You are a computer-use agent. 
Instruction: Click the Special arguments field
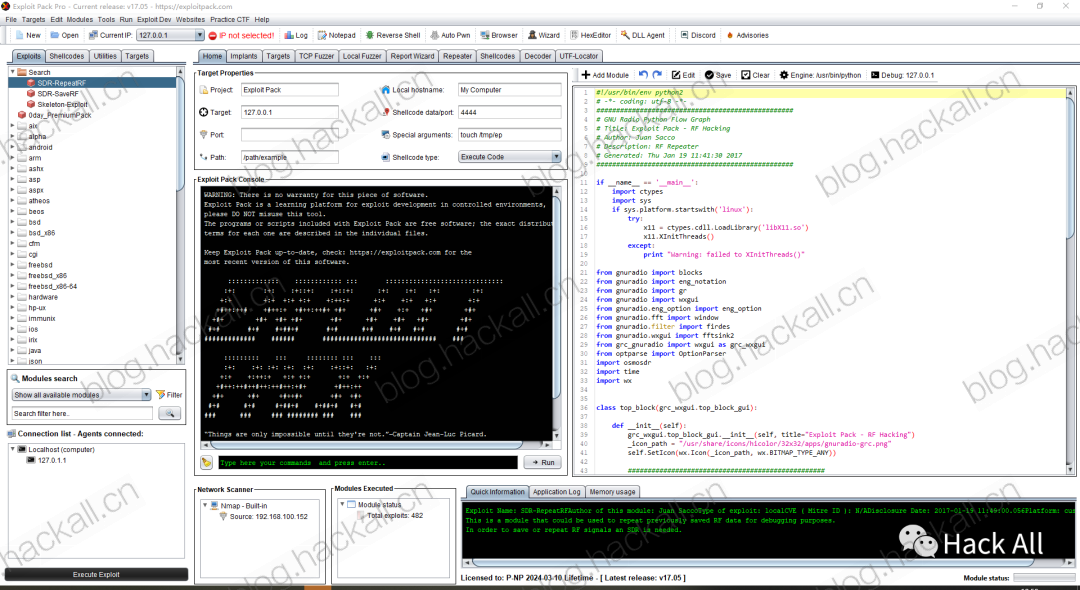(x=510, y=135)
